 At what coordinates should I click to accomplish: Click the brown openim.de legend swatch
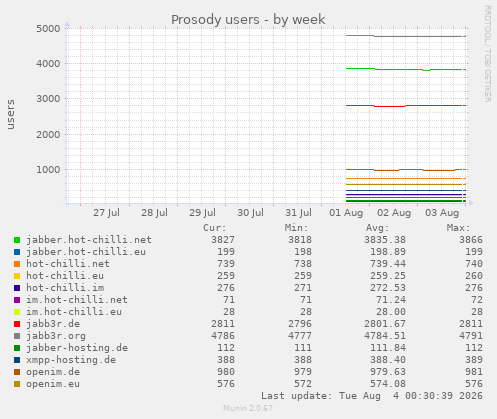click(x=17, y=372)
